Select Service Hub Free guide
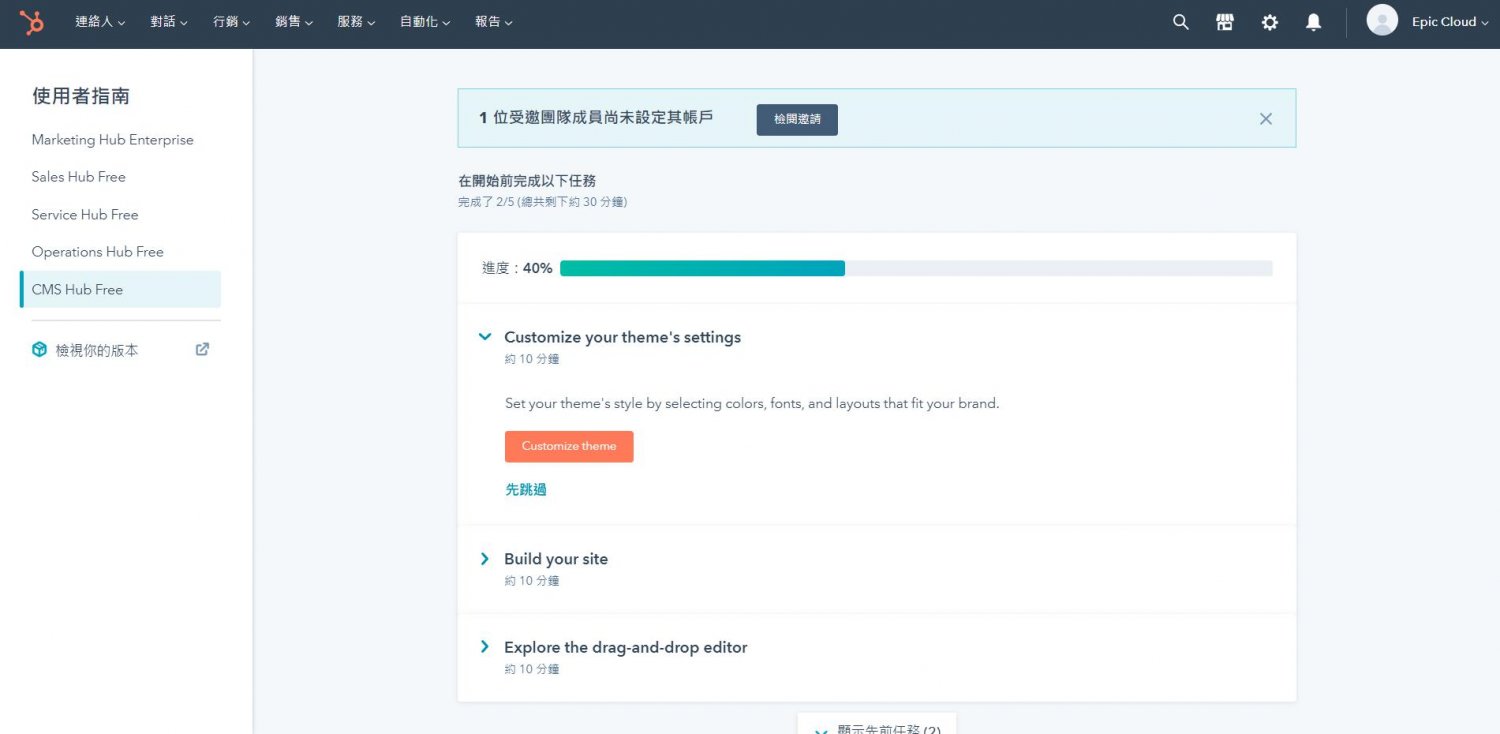The image size is (1500, 734). pos(85,215)
